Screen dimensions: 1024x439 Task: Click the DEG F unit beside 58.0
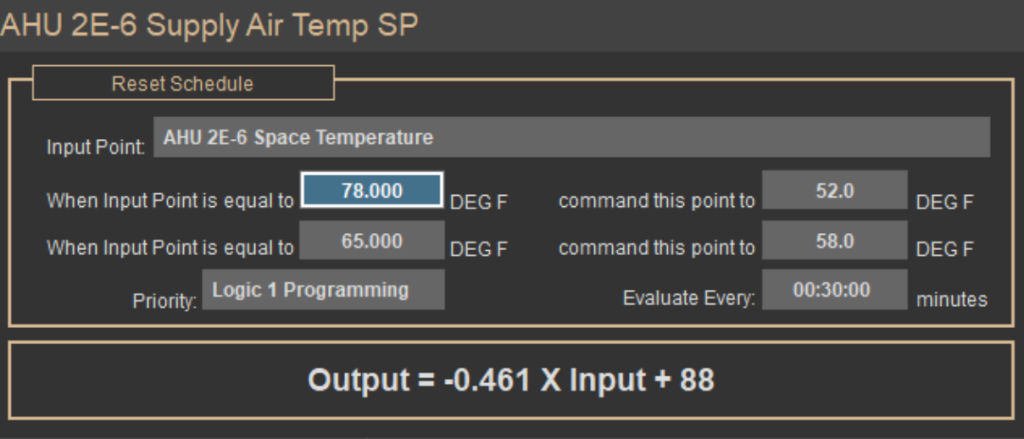pos(944,248)
